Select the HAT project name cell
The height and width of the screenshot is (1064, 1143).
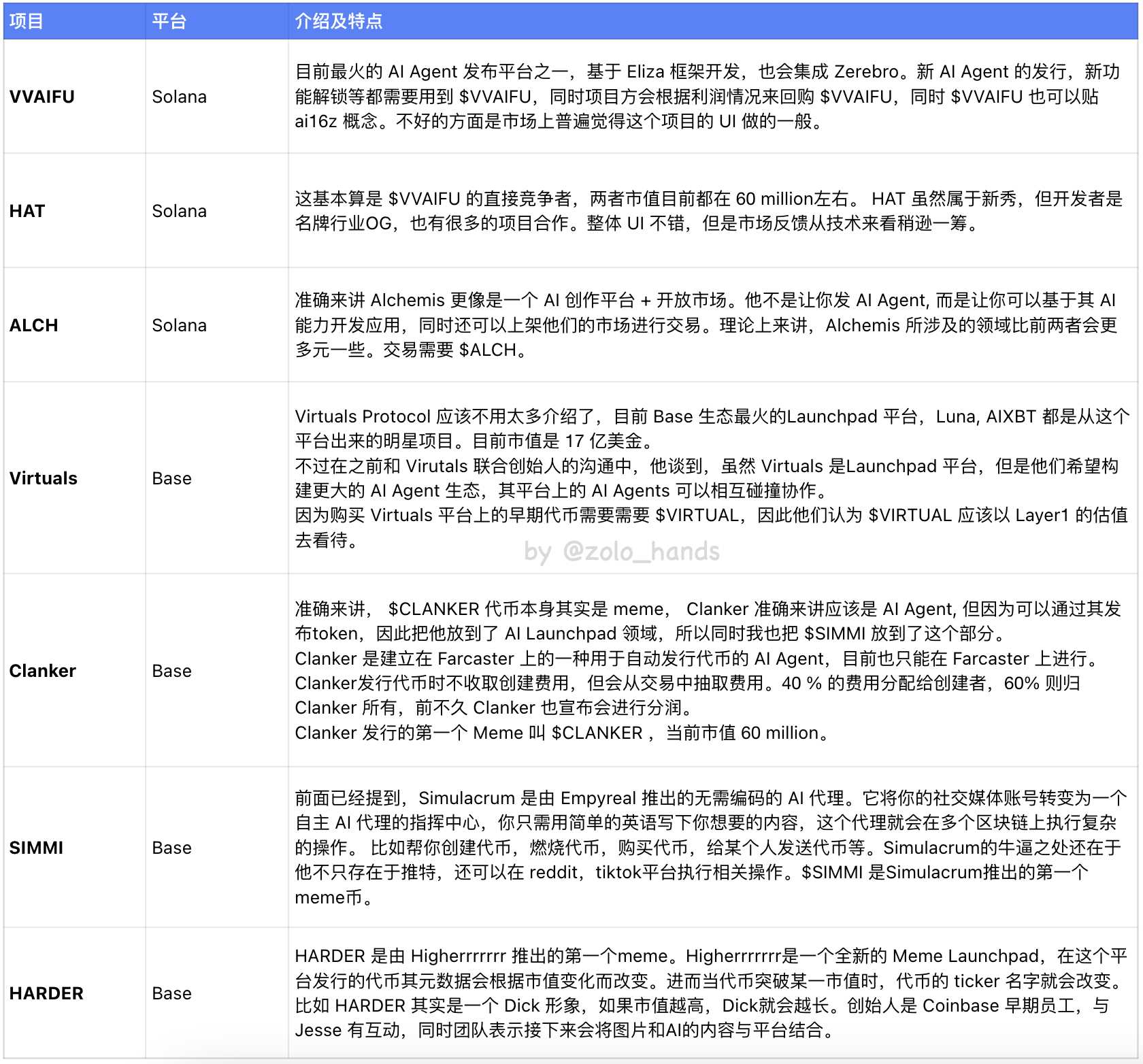click(27, 211)
